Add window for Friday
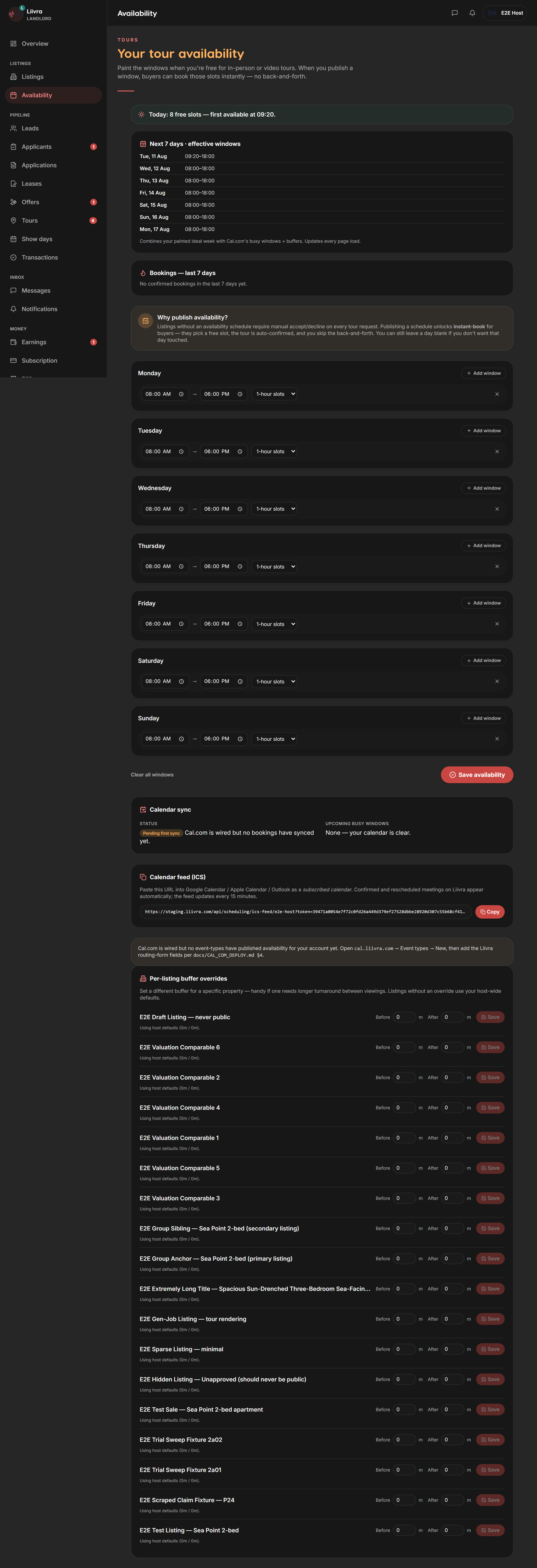 484,603
